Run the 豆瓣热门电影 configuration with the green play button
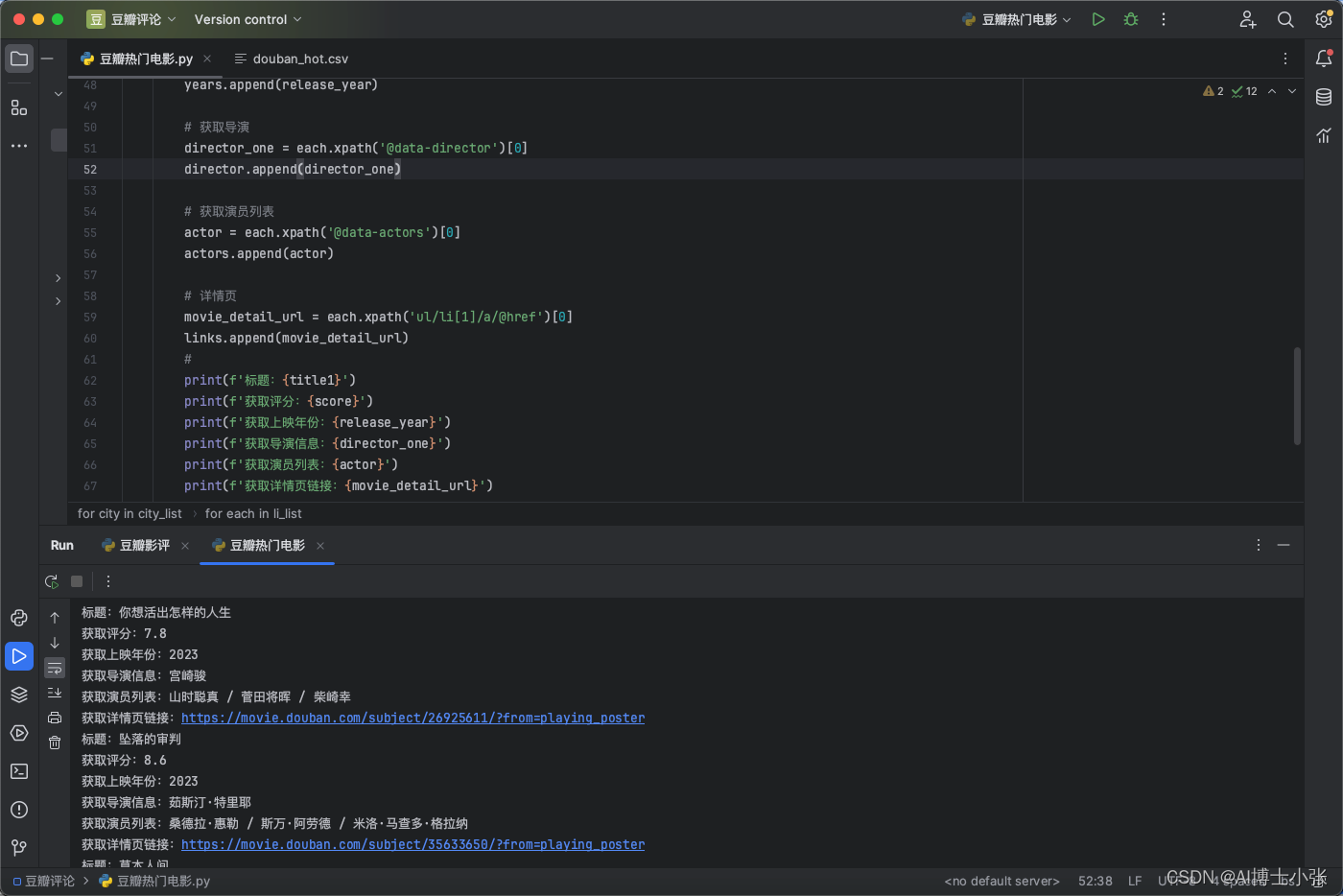The image size is (1343, 896). pyautogui.click(x=1098, y=19)
